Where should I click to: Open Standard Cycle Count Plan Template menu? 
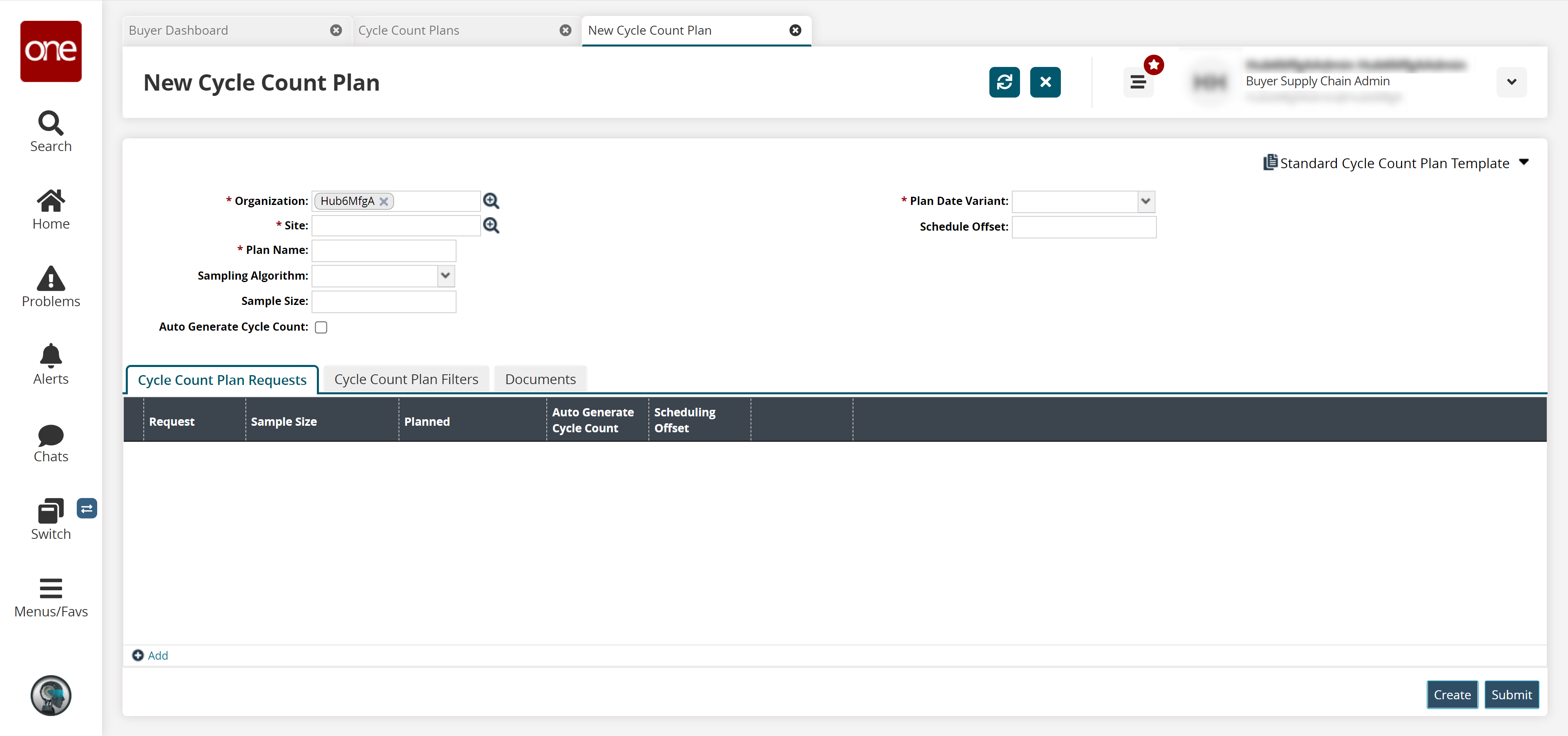point(1395,163)
